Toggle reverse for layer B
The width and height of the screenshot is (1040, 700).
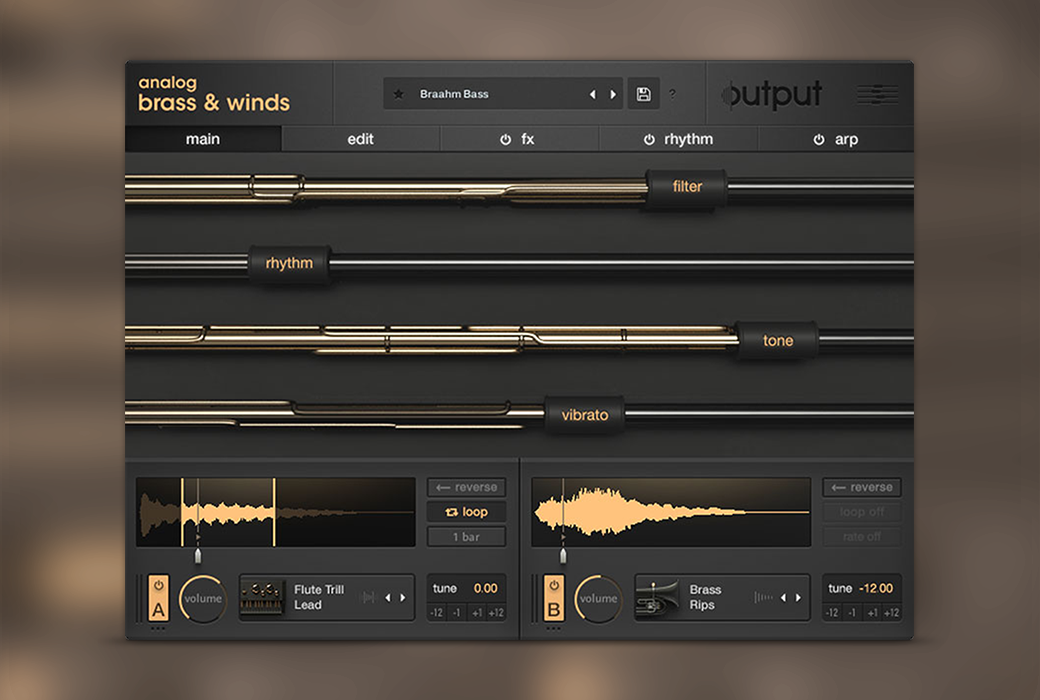point(862,487)
